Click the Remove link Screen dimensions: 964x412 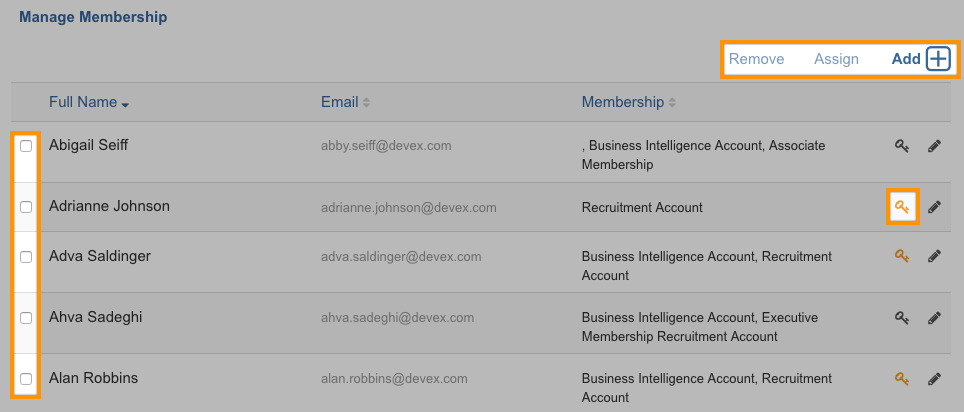(x=756, y=59)
